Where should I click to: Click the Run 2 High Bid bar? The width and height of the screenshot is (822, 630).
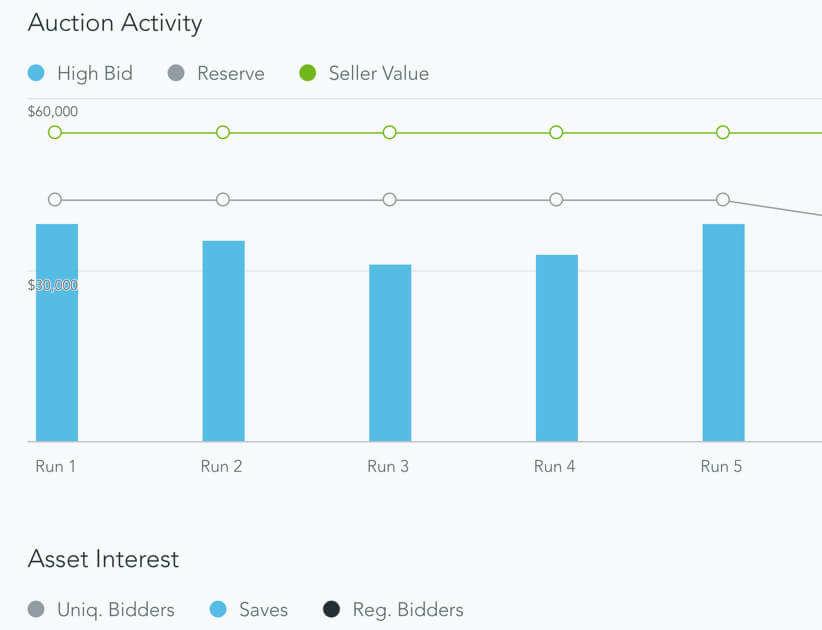[x=223, y=340]
